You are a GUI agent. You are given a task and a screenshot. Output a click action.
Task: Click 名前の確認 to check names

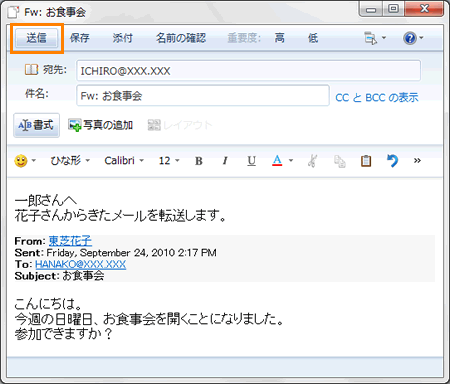pyautogui.click(x=181, y=38)
